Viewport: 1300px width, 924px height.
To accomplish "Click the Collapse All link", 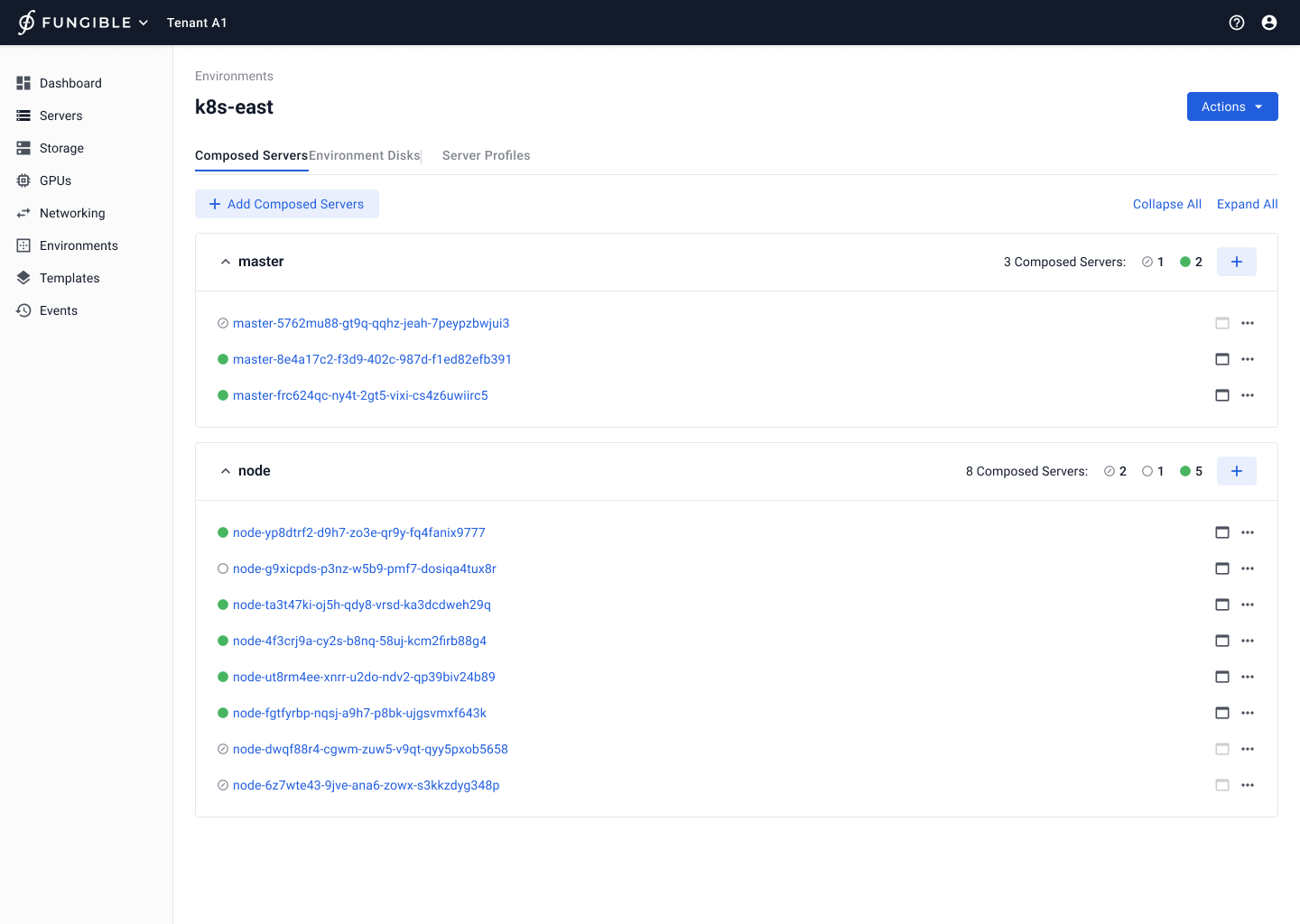I will coord(1166,204).
